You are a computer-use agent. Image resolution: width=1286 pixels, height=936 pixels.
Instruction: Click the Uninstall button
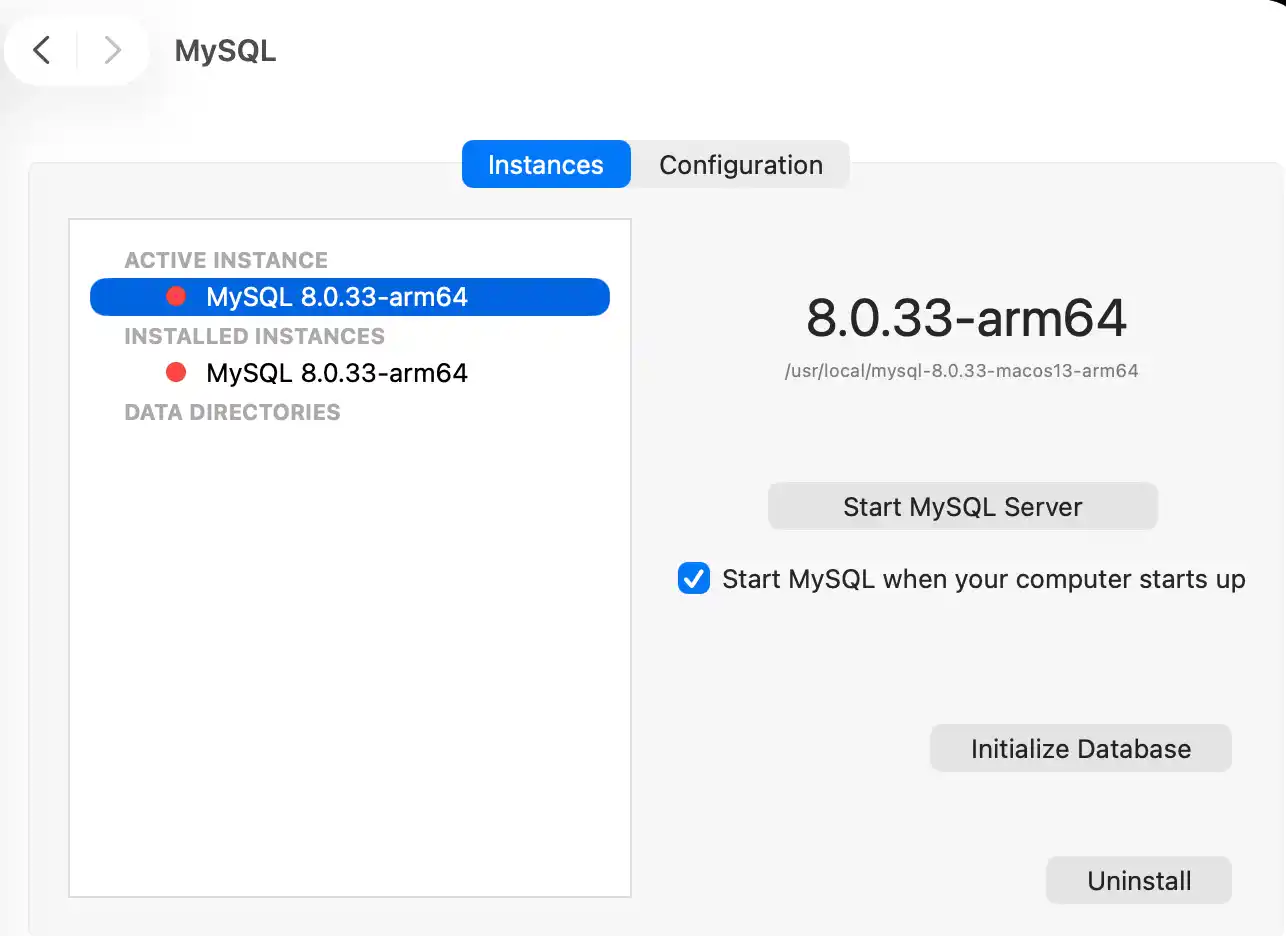[1138, 880]
